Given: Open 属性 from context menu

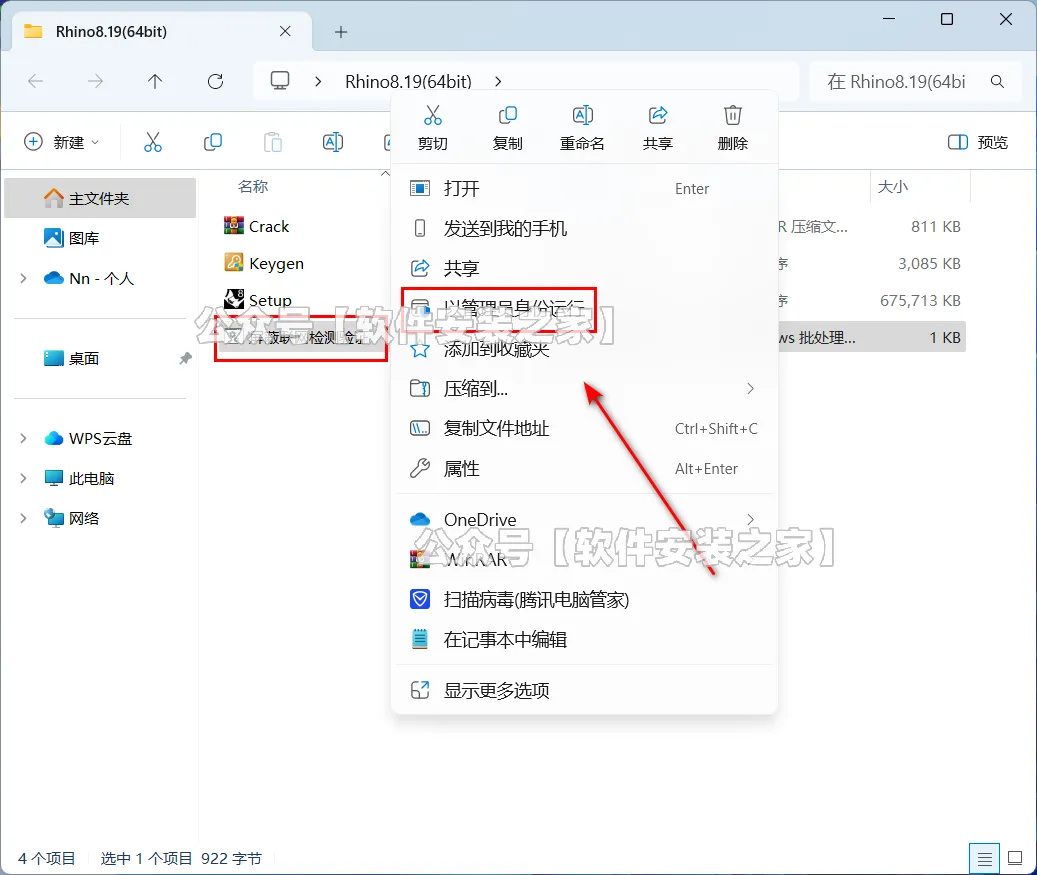Looking at the screenshot, I should [x=584, y=469].
